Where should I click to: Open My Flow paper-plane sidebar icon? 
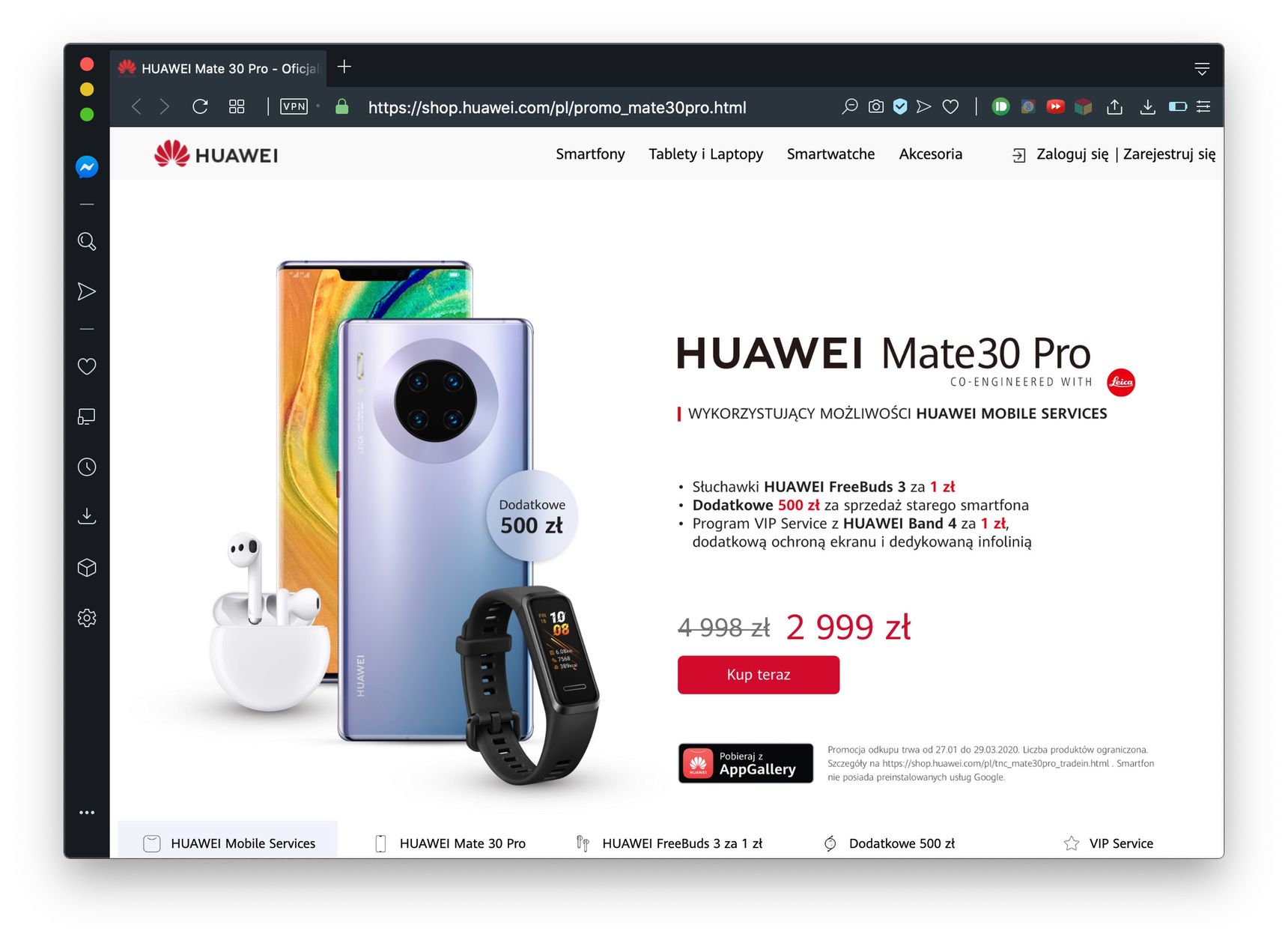pyautogui.click(x=87, y=291)
